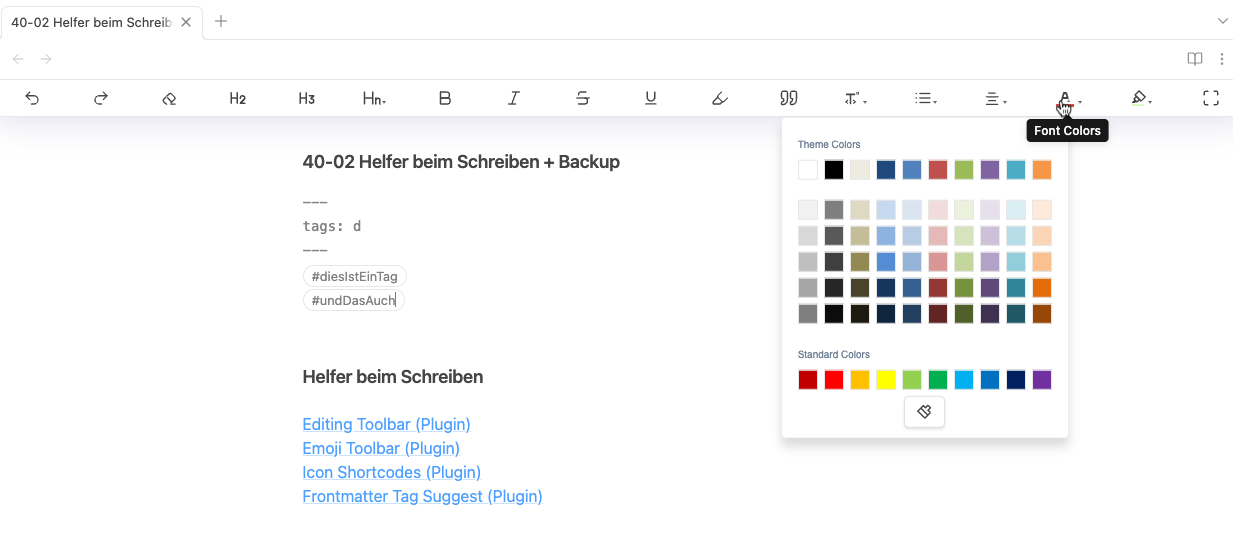Open the Editing Toolbar (Plugin) link

click(x=386, y=424)
